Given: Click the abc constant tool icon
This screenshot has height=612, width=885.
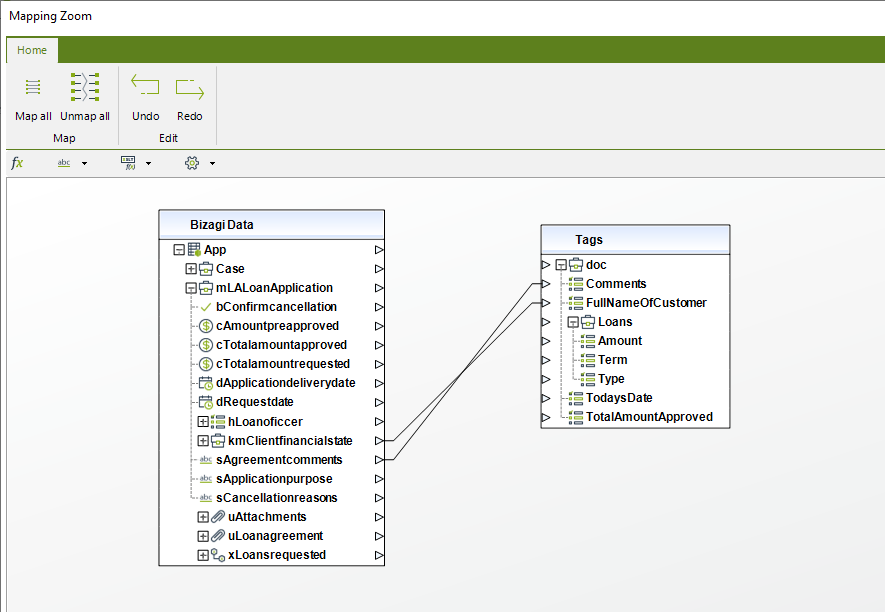Looking at the screenshot, I should pyautogui.click(x=64, y=163).
